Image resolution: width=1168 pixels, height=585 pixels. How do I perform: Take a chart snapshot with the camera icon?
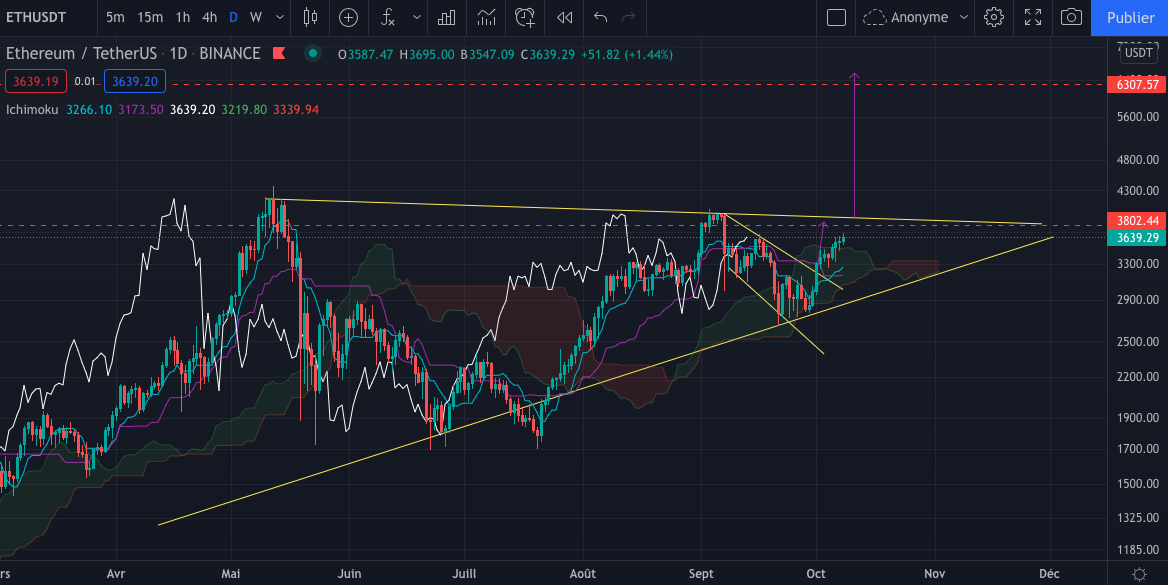click(1071, 17)
